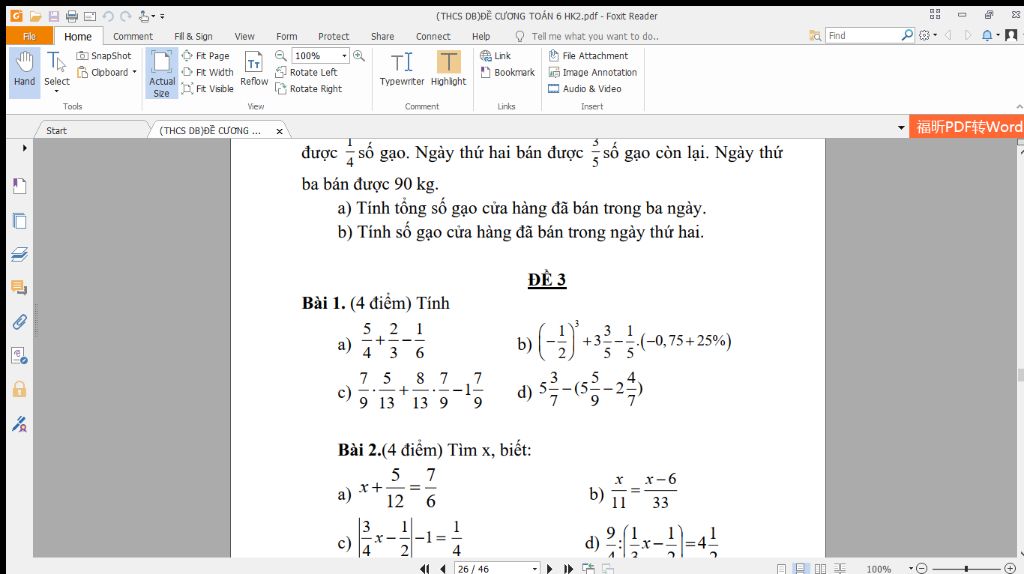Choose Fit Width view

[x=208, y=72]
